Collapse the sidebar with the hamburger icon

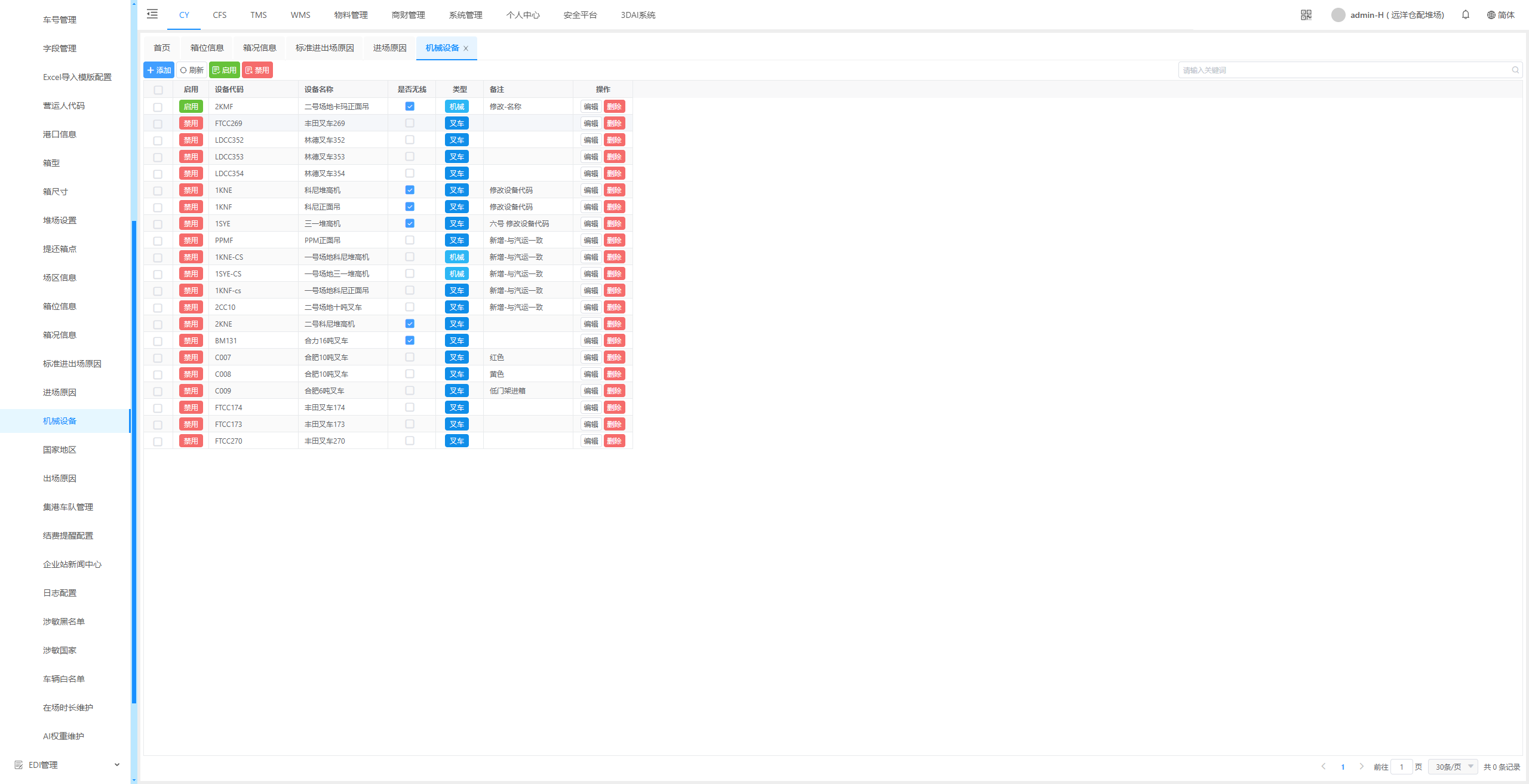tap(152, 14)
